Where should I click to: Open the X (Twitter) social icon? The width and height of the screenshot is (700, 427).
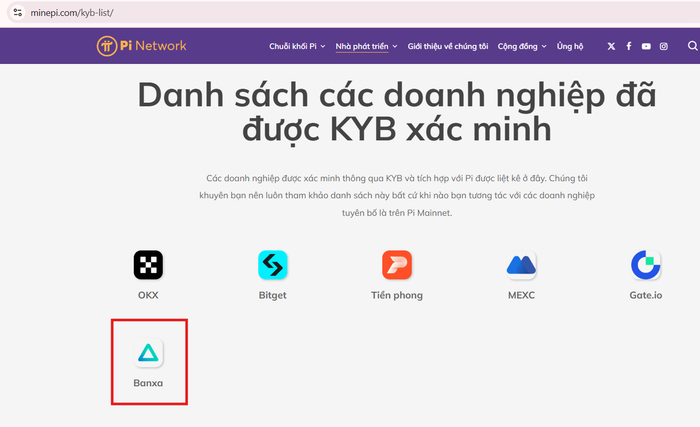pyautogui.click(x=611, y=46)
